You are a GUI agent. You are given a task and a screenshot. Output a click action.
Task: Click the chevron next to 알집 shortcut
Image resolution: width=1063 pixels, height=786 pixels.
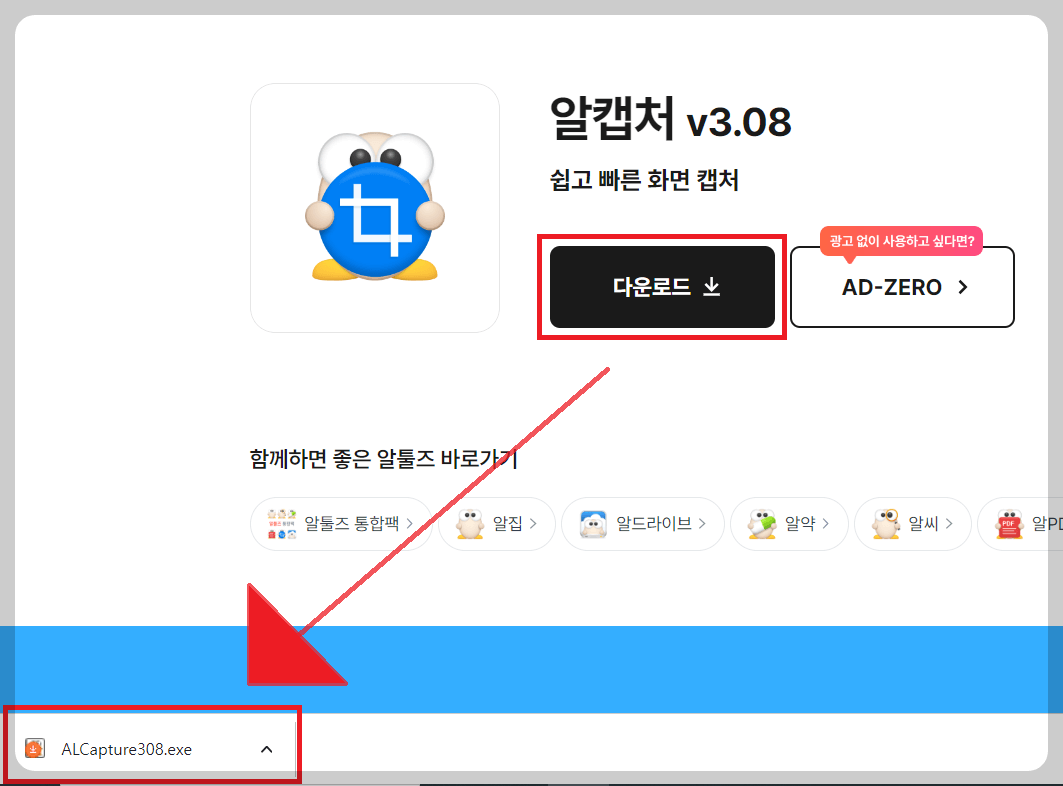click(534, 523)
